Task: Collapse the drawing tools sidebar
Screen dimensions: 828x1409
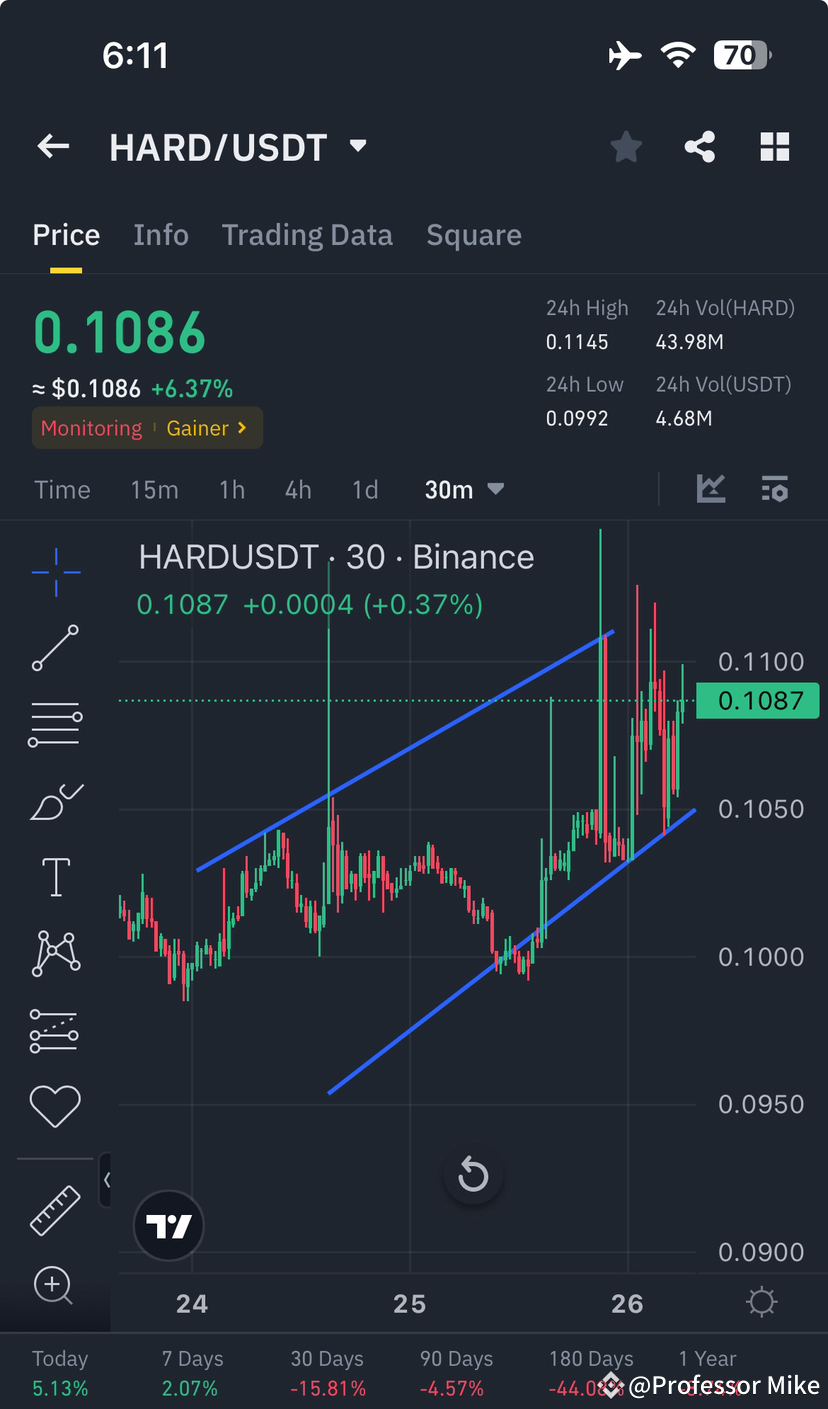Action: 106,1180
